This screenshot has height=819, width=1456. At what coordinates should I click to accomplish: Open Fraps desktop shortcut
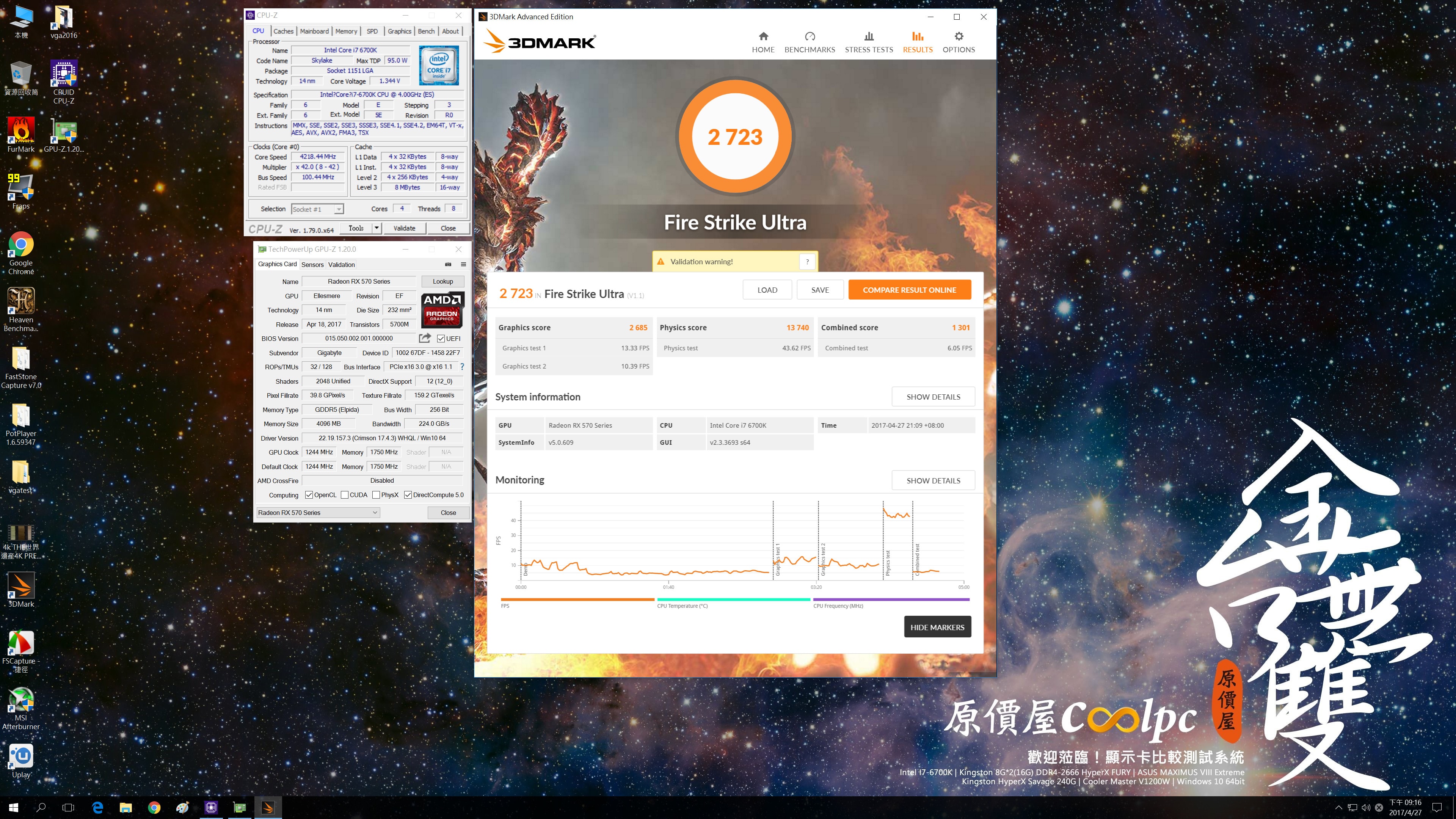click(21, 191)
